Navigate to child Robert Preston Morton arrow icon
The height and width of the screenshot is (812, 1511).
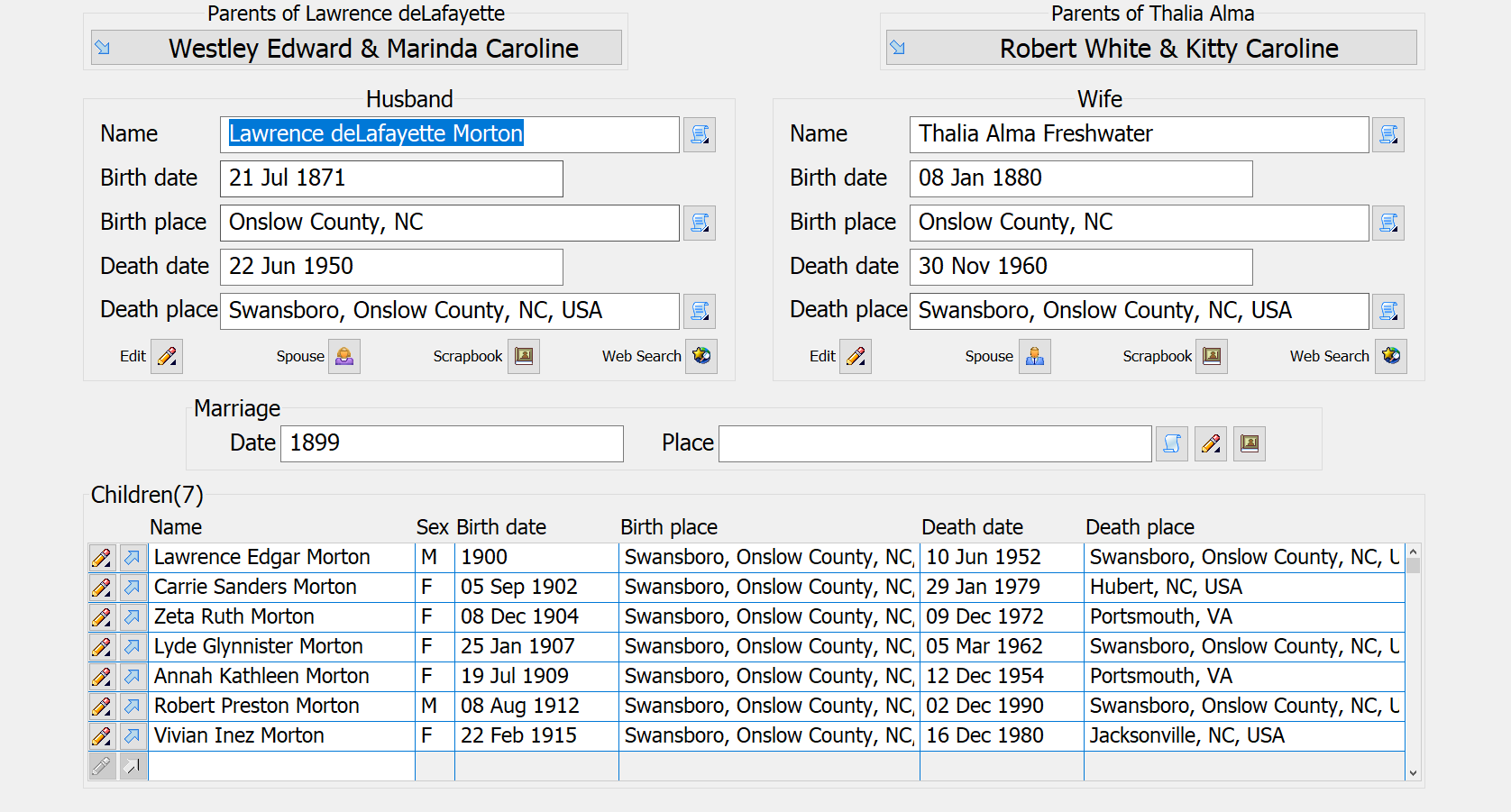pos(133,707)
